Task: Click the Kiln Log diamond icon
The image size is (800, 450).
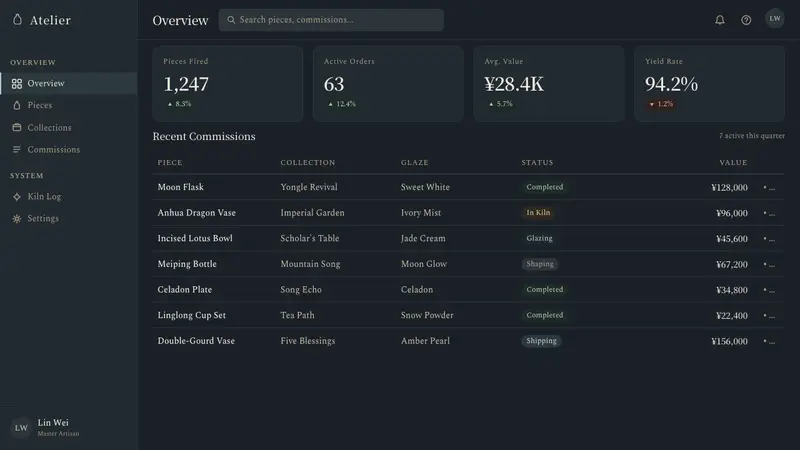Action: (x=17, y=196)
